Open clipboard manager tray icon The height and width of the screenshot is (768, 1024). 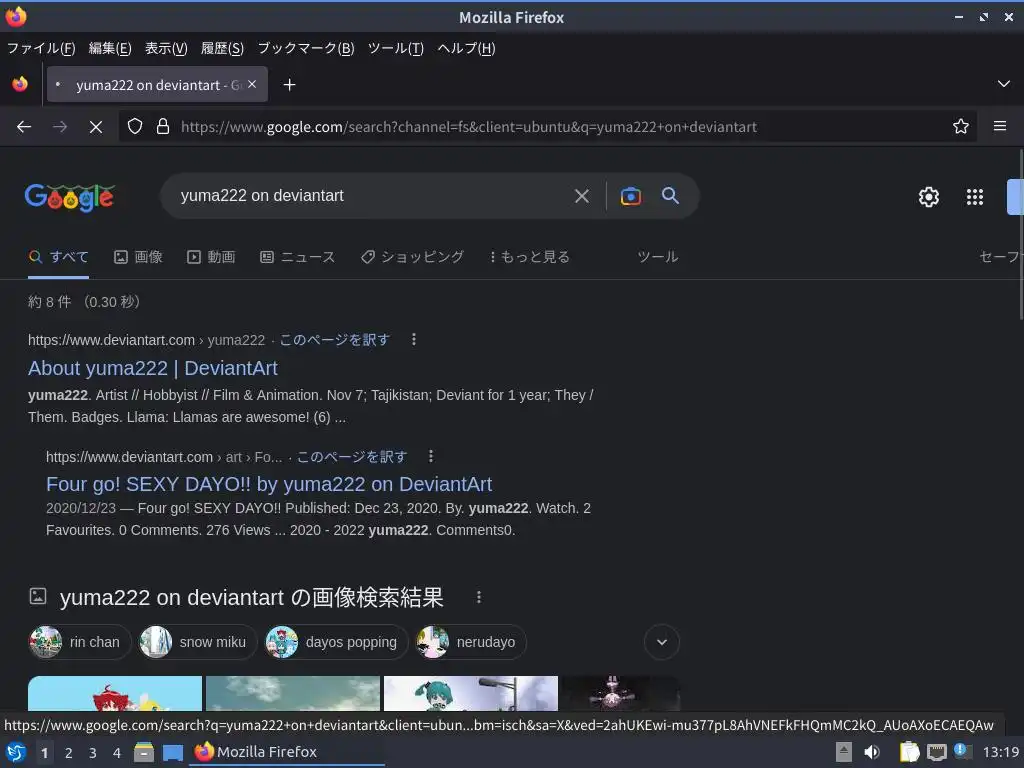pyautogui.click(x=909, y=752)
